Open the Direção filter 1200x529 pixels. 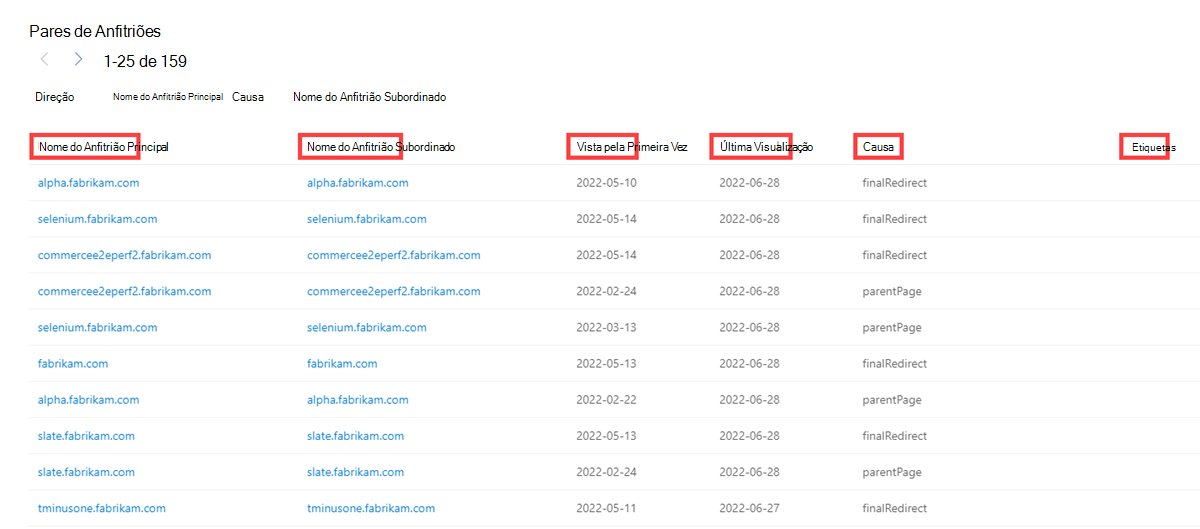[54, 97]
